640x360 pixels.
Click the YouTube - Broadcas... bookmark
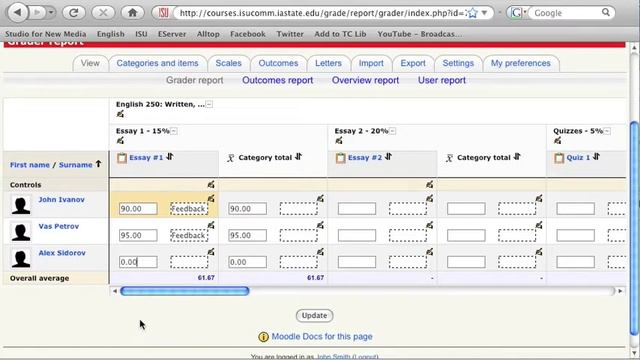[x=420, y=34]
